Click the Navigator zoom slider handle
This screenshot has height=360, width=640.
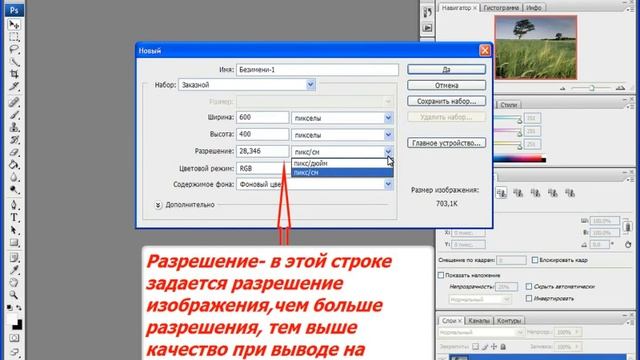[591, 88]
